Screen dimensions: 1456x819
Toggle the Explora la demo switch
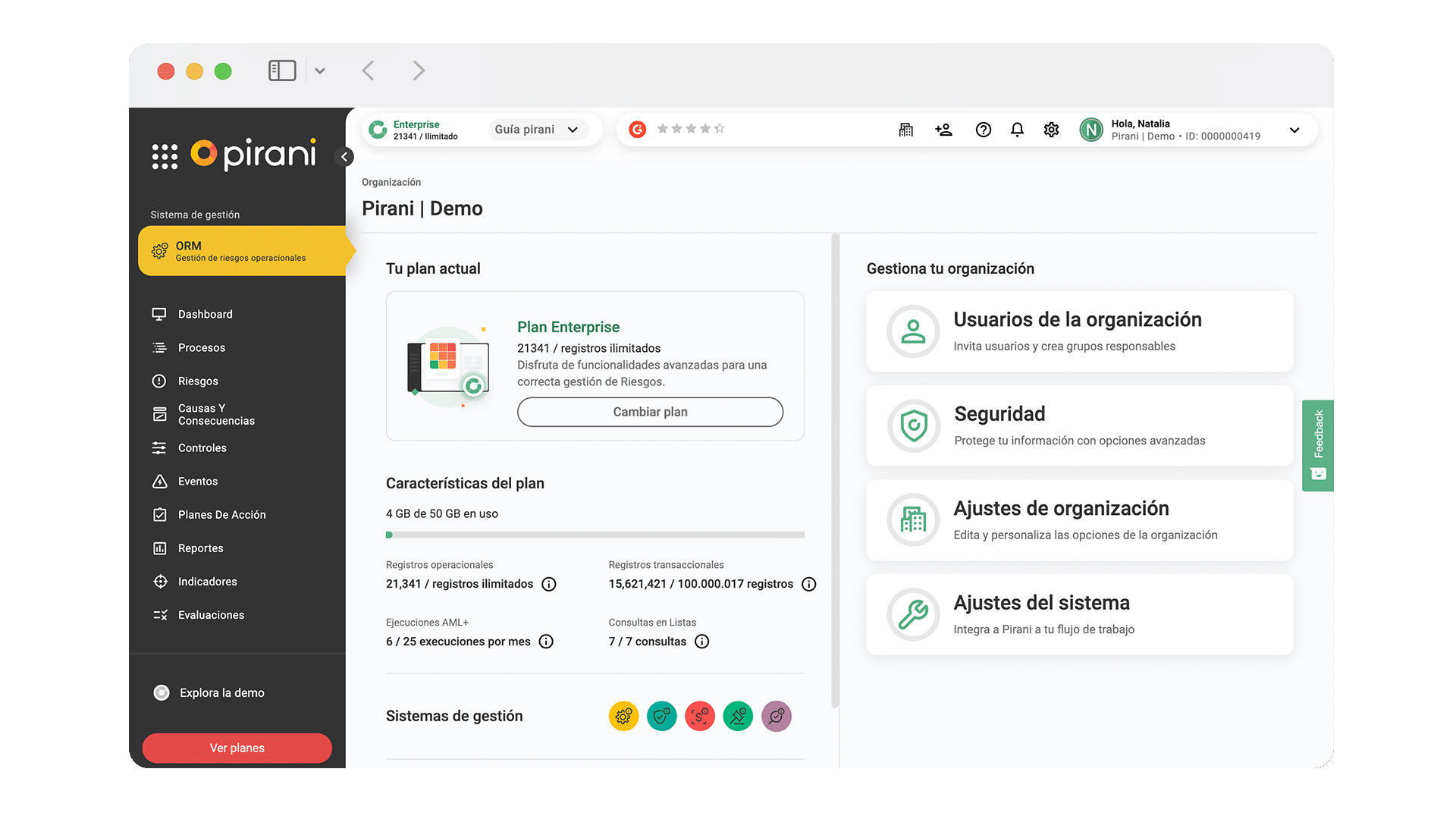(162, 692)
